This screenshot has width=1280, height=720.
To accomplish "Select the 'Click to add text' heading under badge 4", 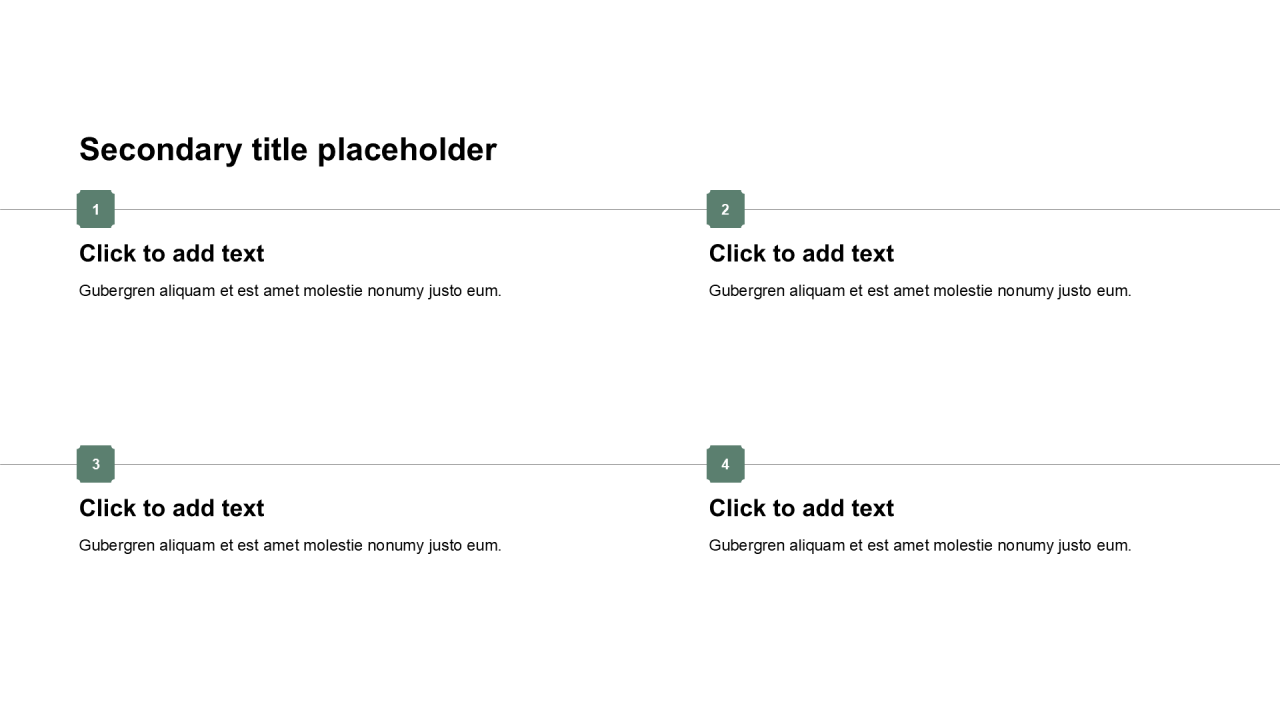I will point(801,509).
